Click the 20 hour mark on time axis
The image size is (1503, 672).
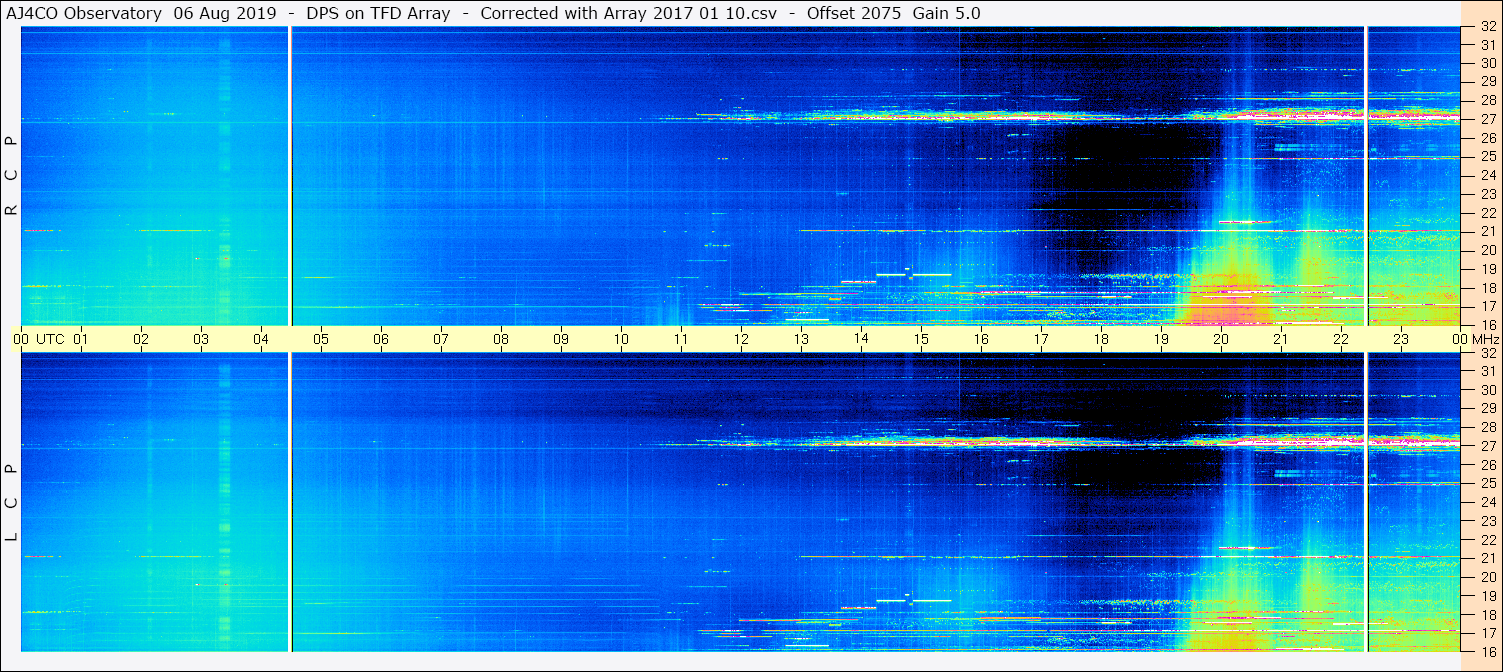[x=1221, y=339]
